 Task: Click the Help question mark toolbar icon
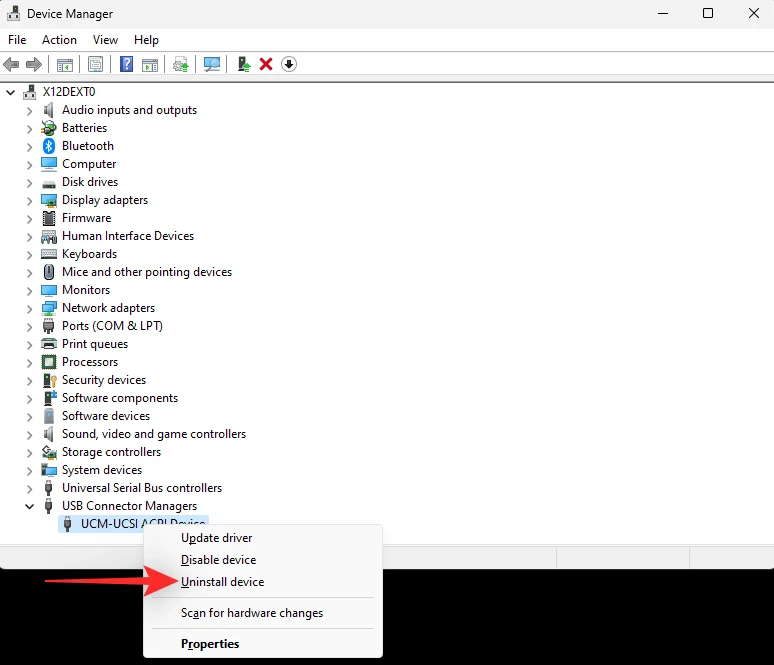[x=126, y=64]
